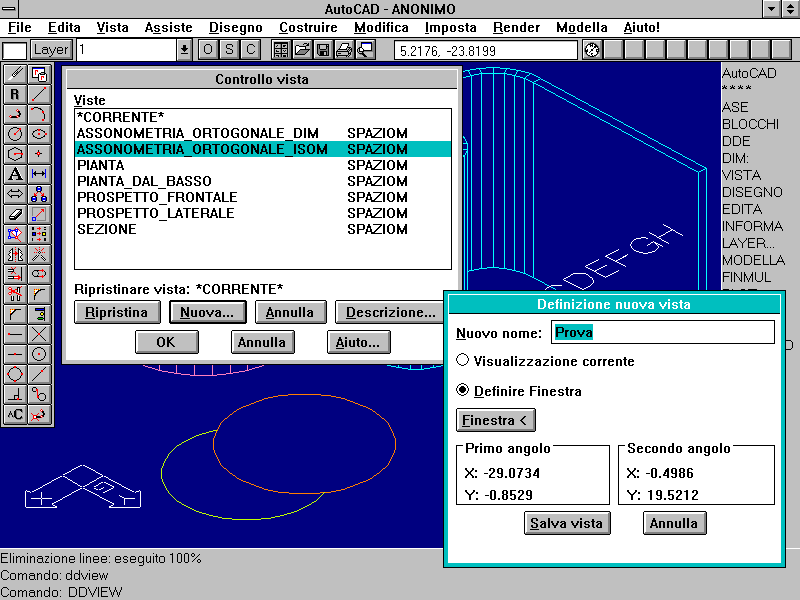Select the Point tool in toolbox

[x=39, y=154]
